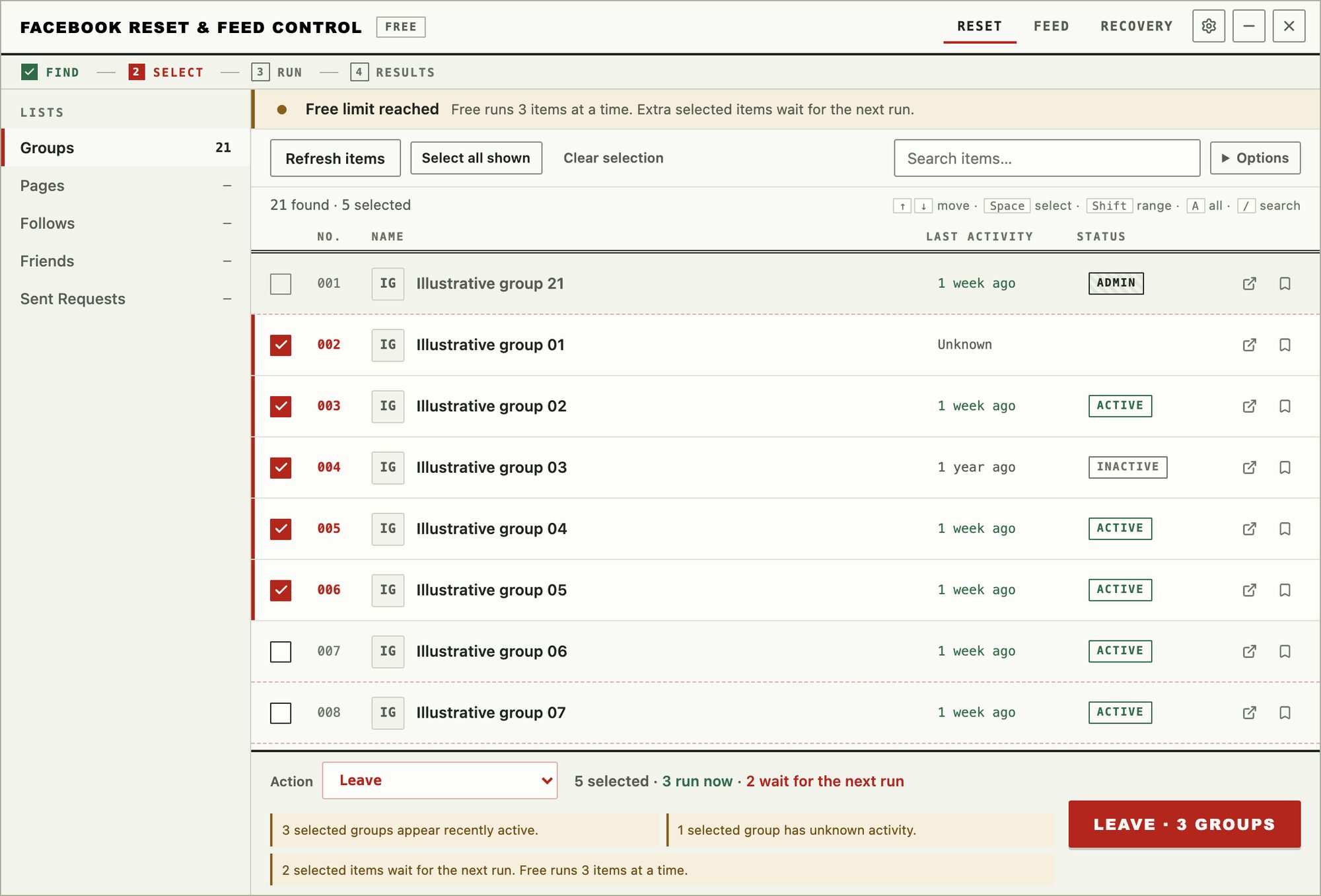
Task: Close the app window
Action: click(1289, 26)
